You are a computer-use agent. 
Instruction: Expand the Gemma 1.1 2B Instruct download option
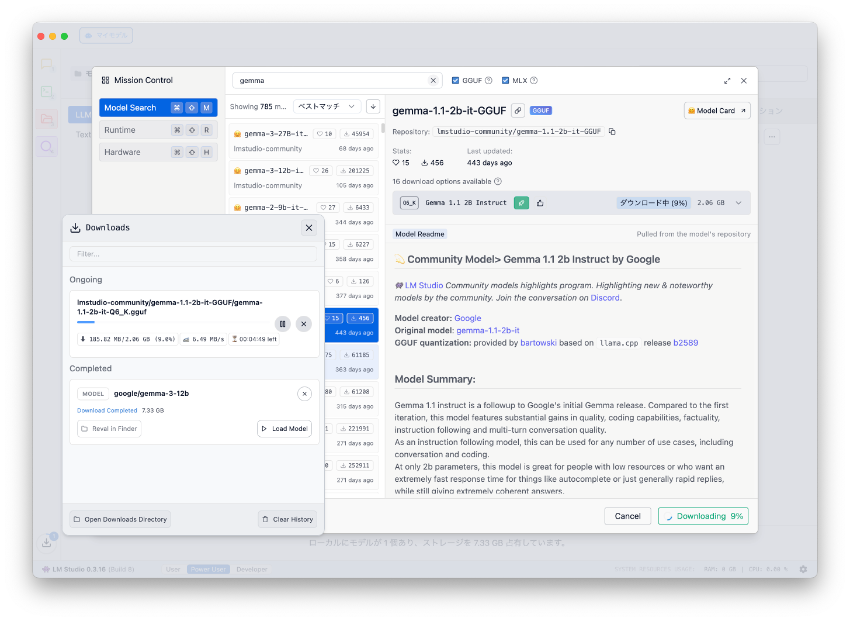pyautogui.click(x=738, y=203)
